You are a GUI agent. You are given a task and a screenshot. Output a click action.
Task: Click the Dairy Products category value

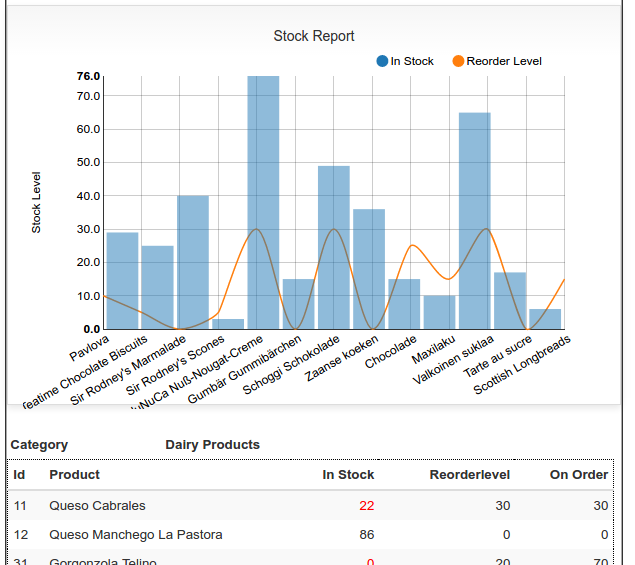point(212,445)
